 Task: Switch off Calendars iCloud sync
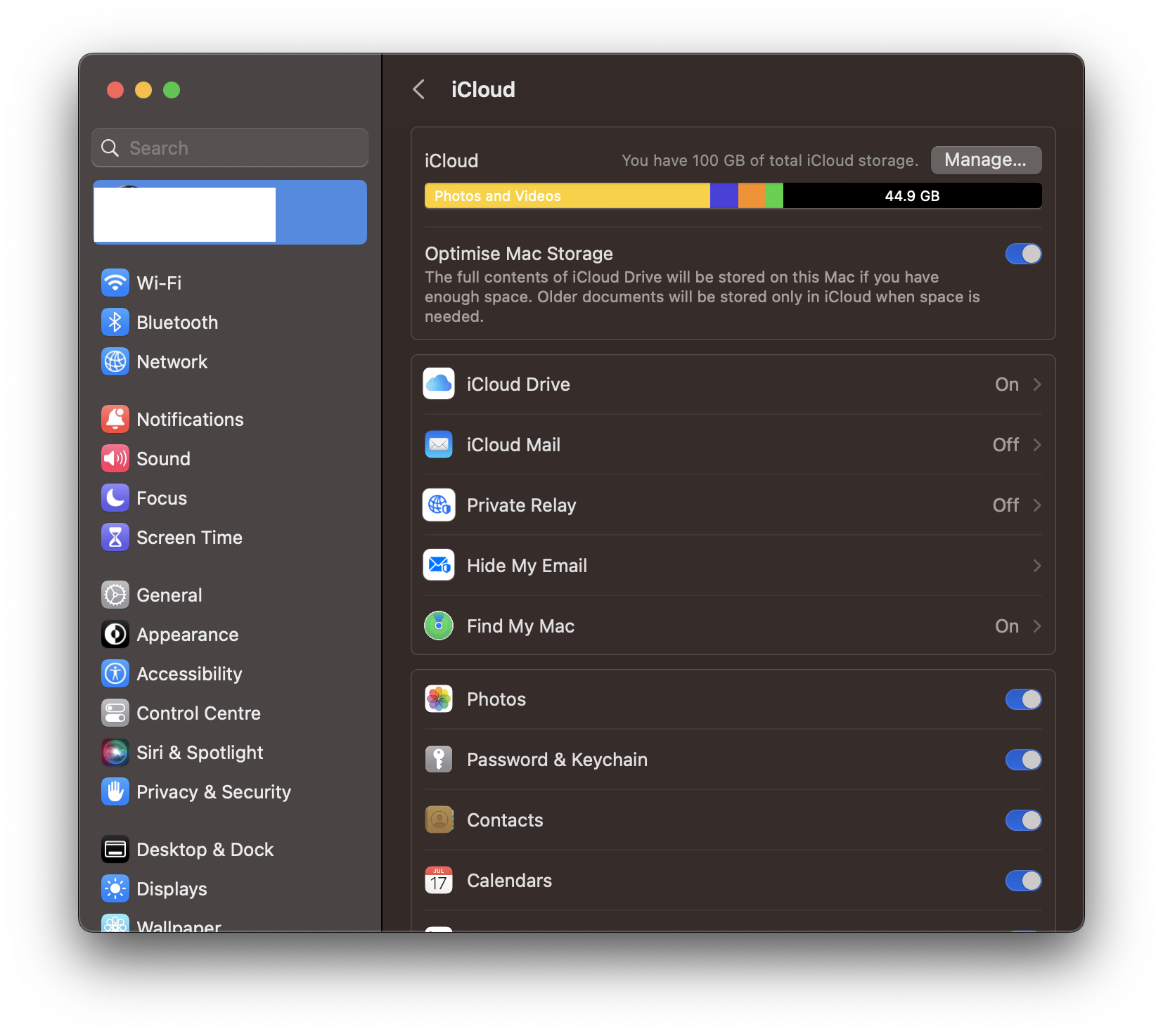pyautogui.click(x=1023, y=881)
